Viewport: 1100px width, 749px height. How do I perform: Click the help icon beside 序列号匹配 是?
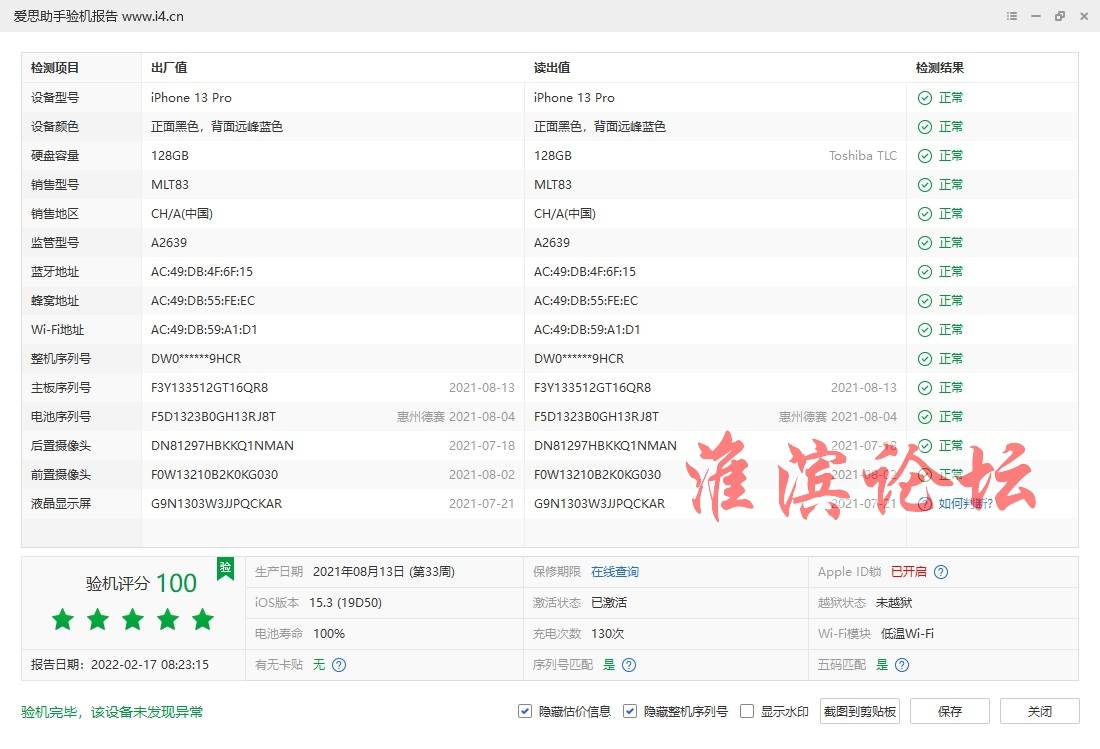[629, 664]
